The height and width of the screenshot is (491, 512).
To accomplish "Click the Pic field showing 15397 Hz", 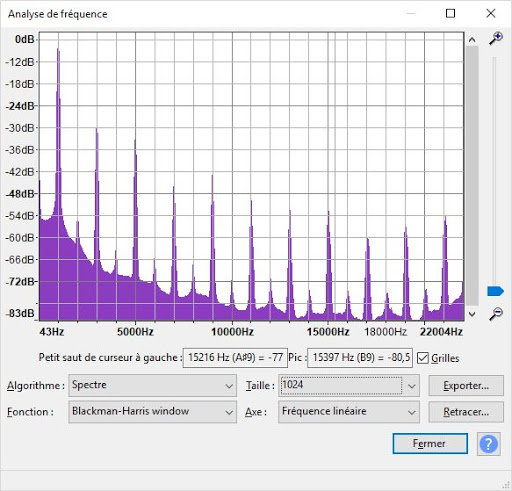I will point(360,358).
